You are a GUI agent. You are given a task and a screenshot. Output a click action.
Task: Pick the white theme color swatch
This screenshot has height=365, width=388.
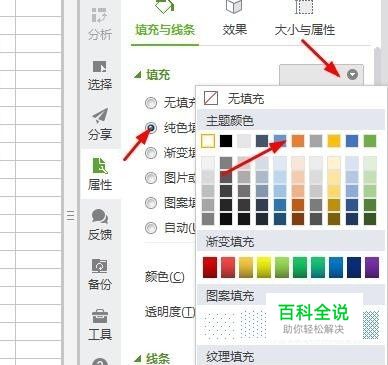[208, 141]
